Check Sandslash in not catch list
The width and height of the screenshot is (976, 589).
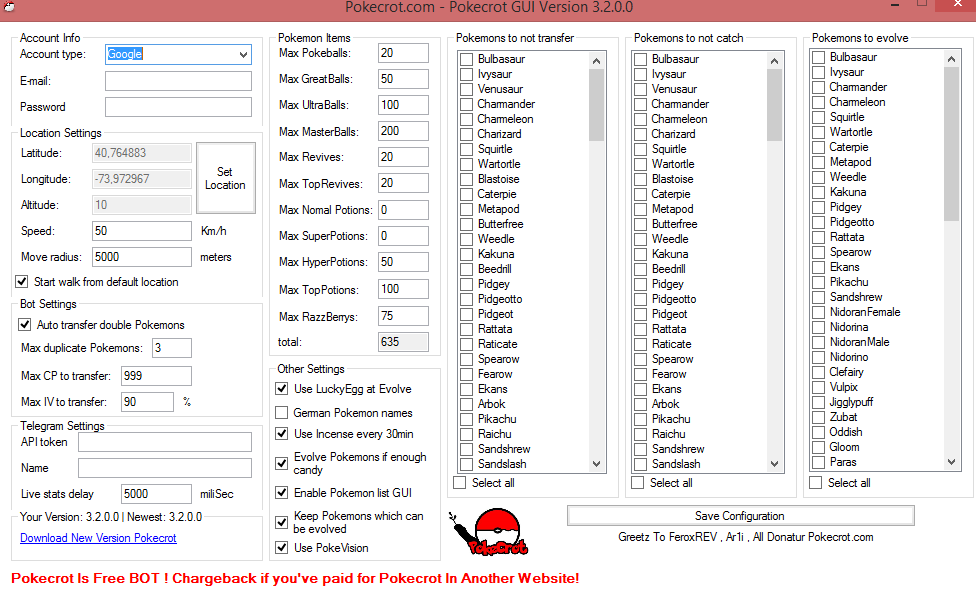(640, 464)
